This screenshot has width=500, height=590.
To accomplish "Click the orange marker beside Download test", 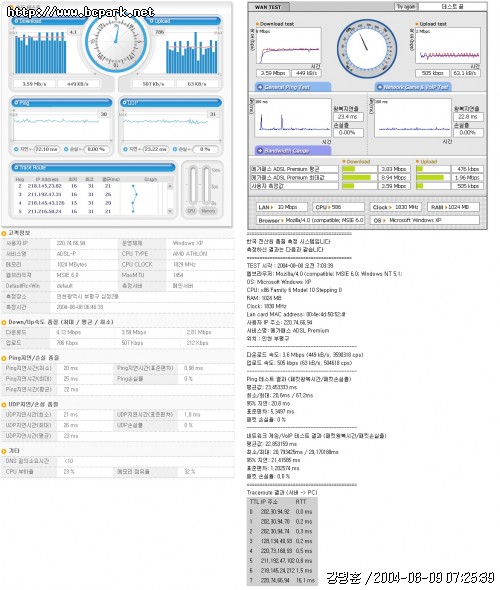I will [257, 24].
